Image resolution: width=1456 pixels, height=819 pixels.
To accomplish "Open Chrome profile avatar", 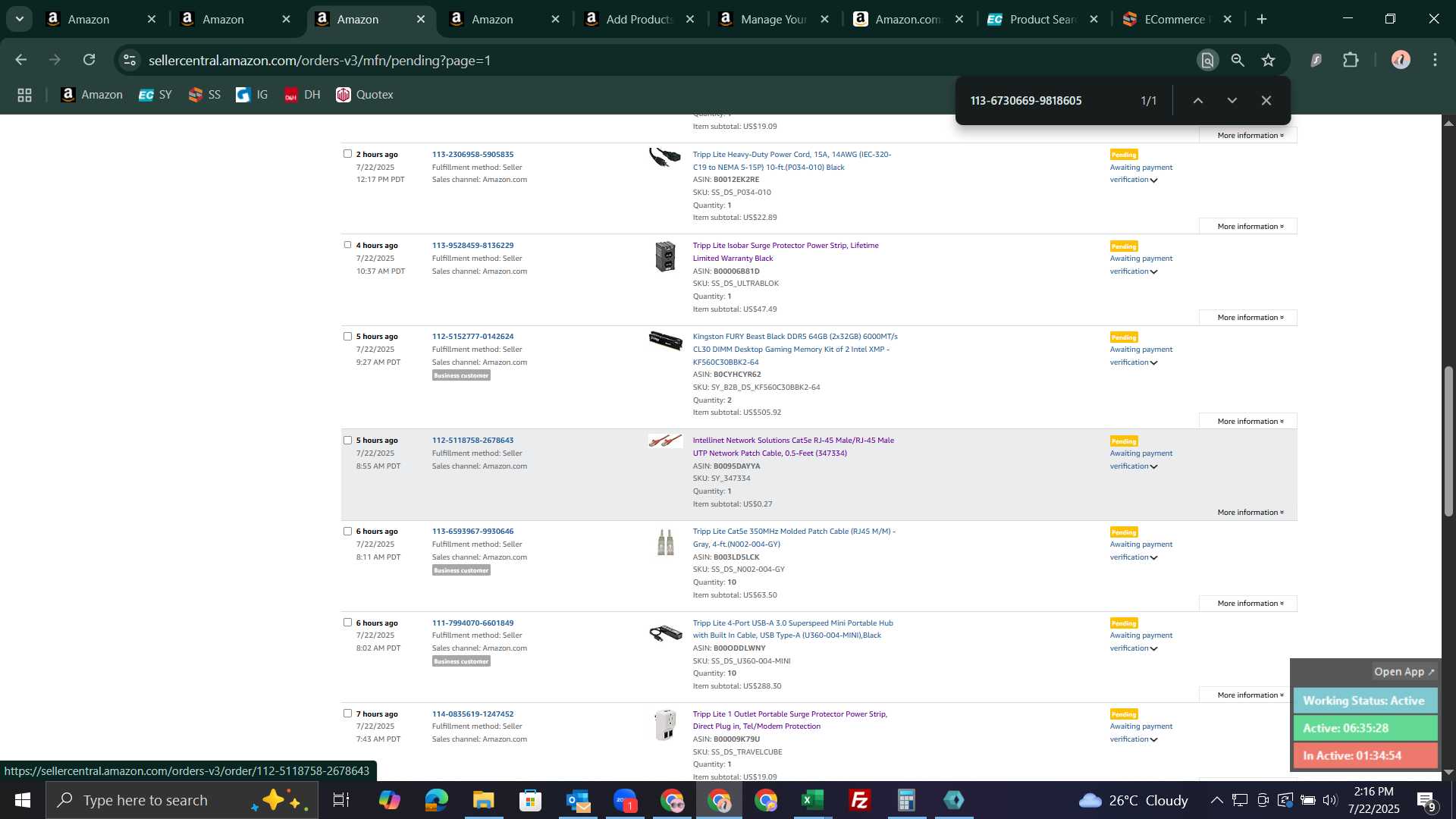I will (x=1401, y=60).
